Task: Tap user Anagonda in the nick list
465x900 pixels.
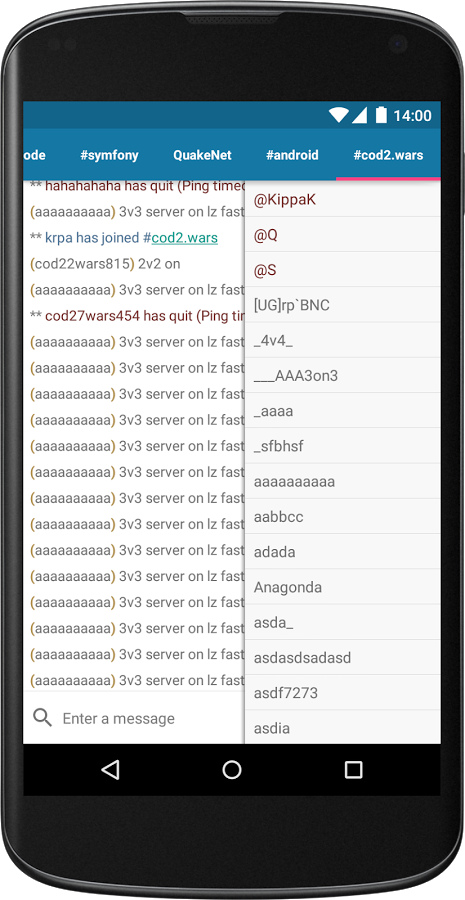Action: [343, 587]
